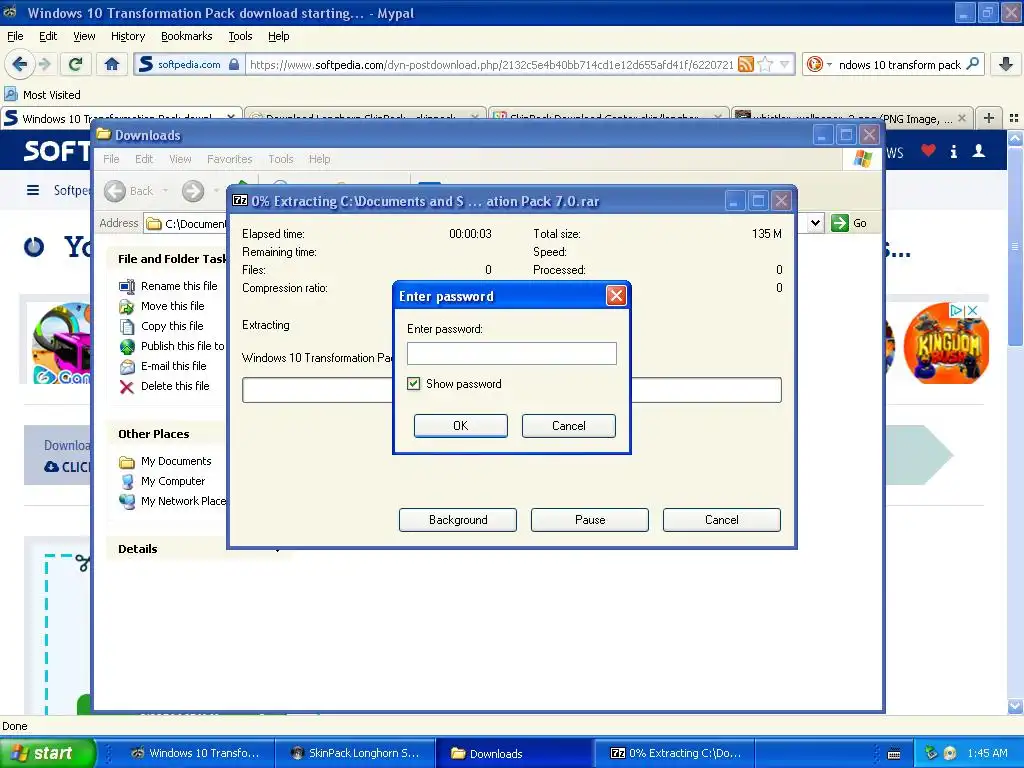This screenshot has width=1024, height=768.
Task: Pause the 7-Zip extraction
Action: (590, 520)
